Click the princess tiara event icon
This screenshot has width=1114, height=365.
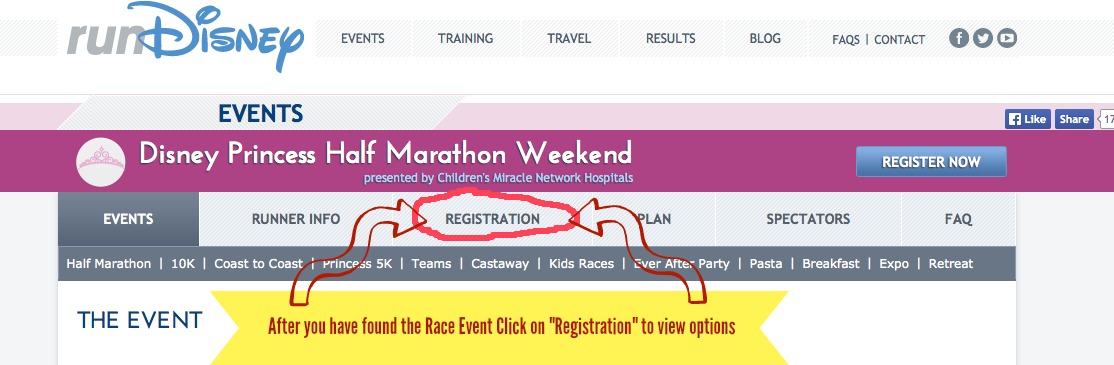point(101,162)
